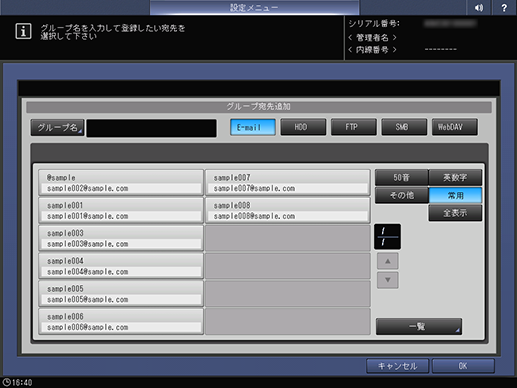Image resolution: width=517 pixels, height=388 pixels.
Task: Switch destination type to FTP
Action: coord(353,127)
